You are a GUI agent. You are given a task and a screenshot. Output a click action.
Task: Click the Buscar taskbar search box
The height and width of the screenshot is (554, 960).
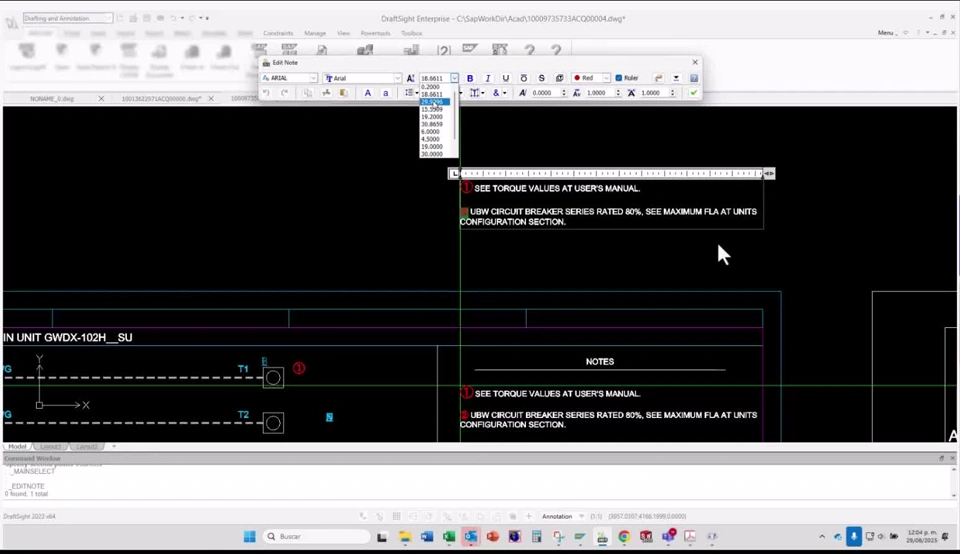point(317,537)
